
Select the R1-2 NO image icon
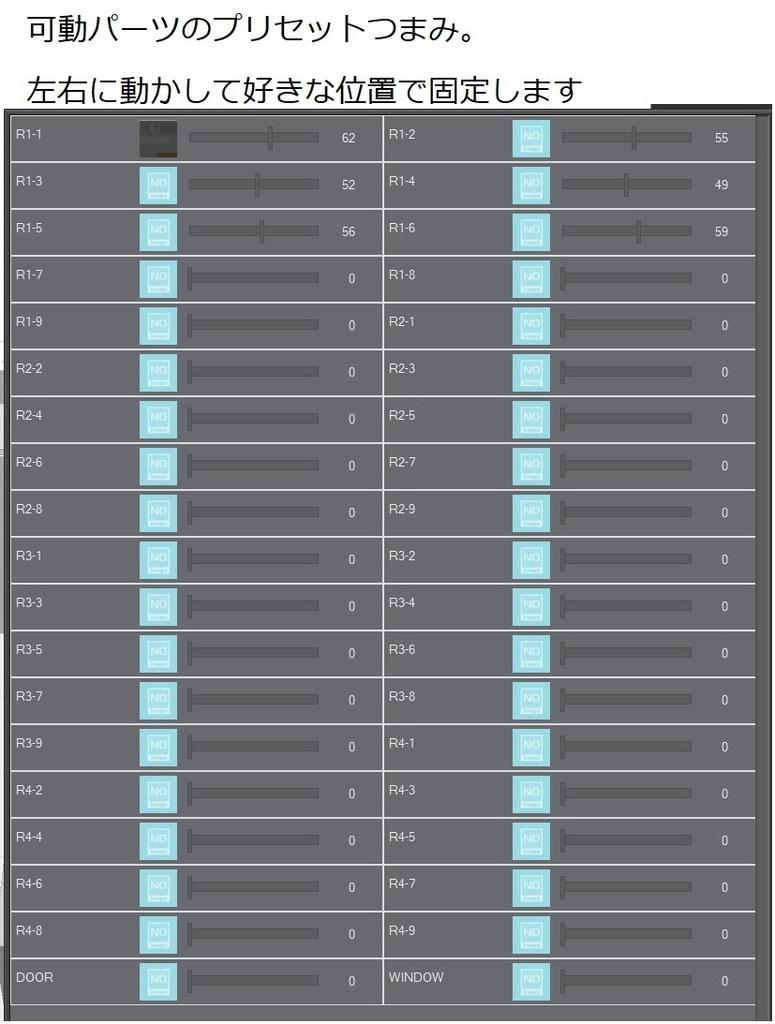coord(531,138)
